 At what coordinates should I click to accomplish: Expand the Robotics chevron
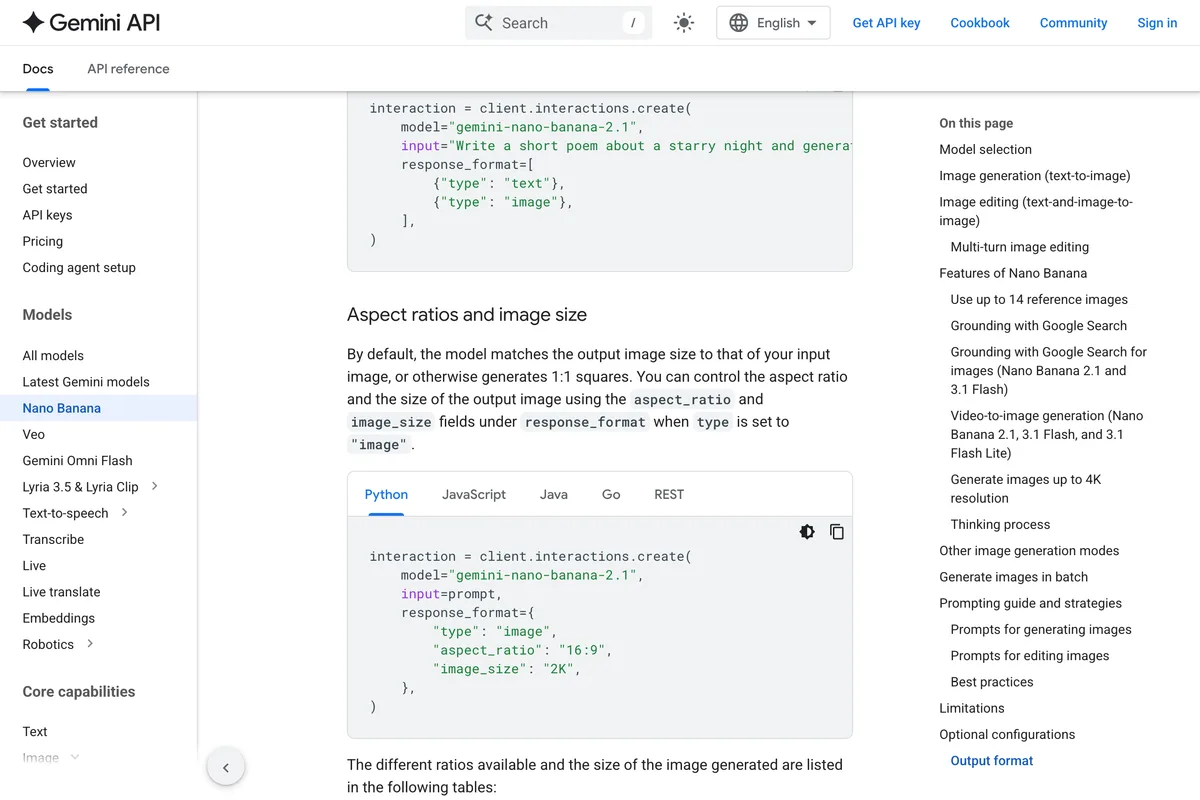click(x=90, y=644)
